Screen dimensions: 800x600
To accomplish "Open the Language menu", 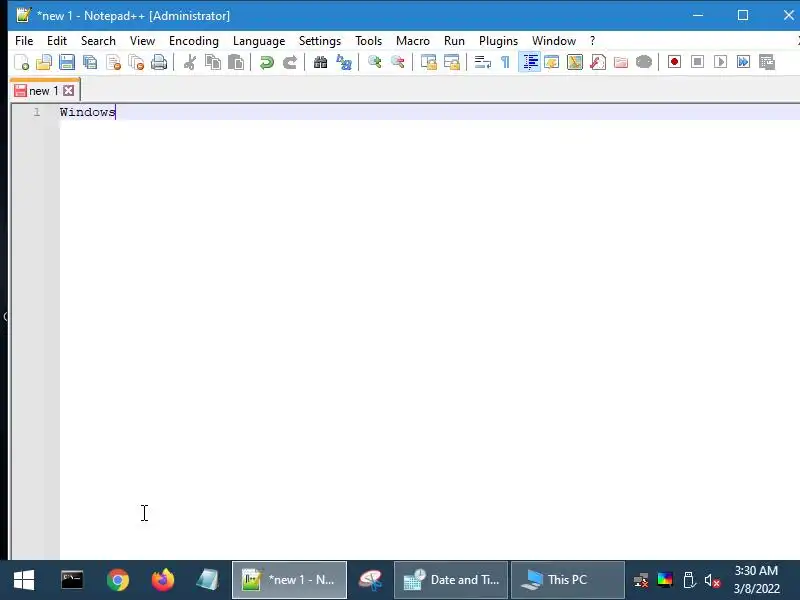I will [259, 41].
